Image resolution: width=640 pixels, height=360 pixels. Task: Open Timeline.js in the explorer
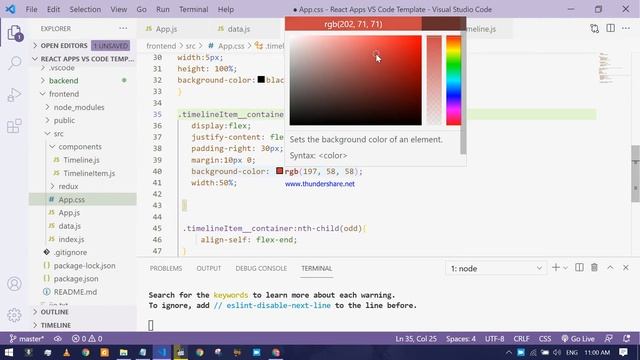coord(81,160)
